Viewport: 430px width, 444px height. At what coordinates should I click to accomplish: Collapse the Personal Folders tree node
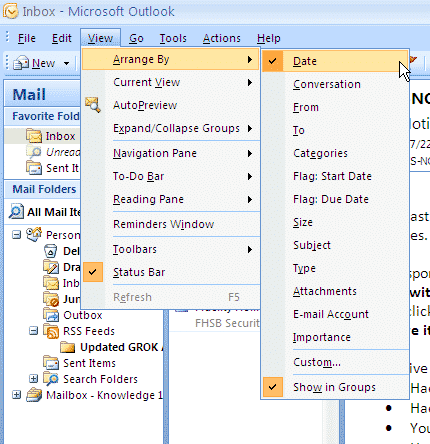tap(16, 235)
